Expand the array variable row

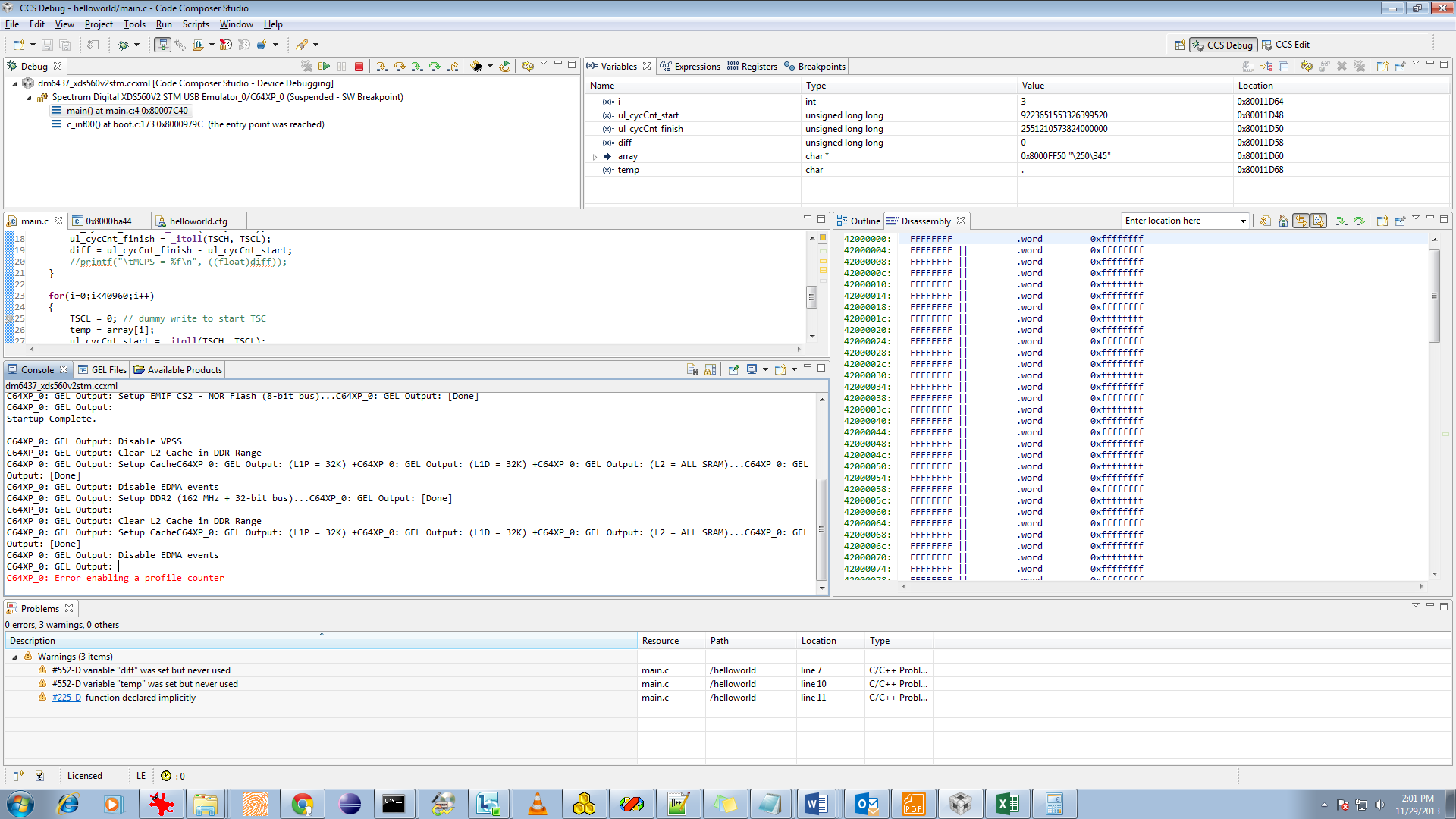pyautogui.click(x=595, y=157)
